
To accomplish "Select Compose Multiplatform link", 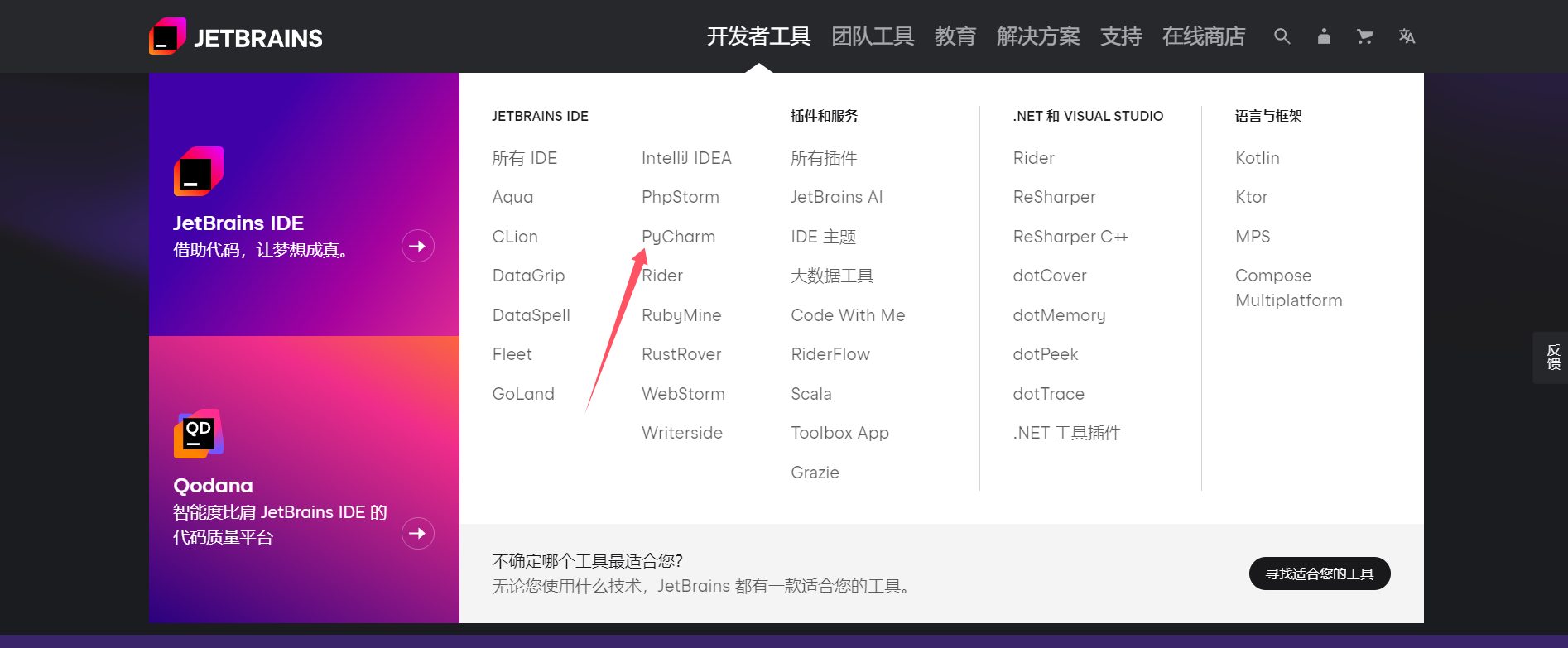I will click(x=1288, y=288).
